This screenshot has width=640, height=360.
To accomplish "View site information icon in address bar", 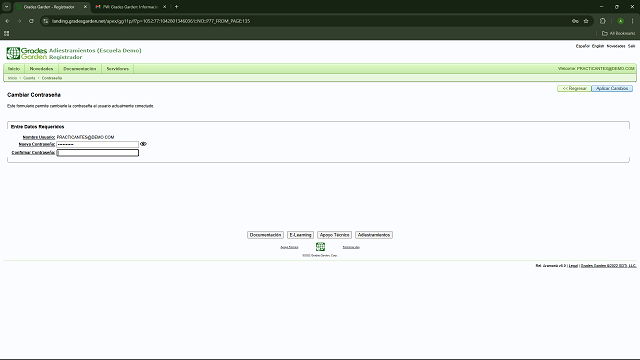I will coord(46,21).
